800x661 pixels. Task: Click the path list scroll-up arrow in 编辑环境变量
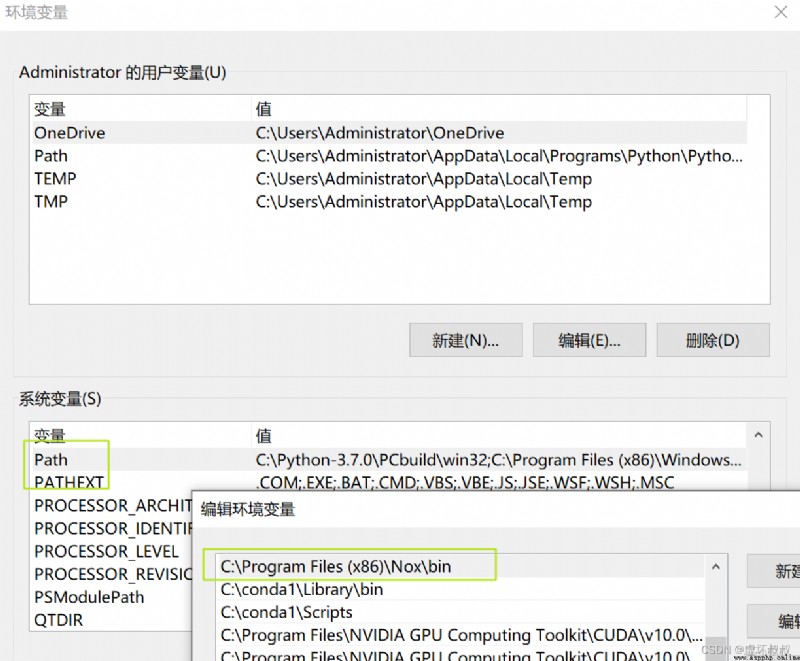pos(716,567)
